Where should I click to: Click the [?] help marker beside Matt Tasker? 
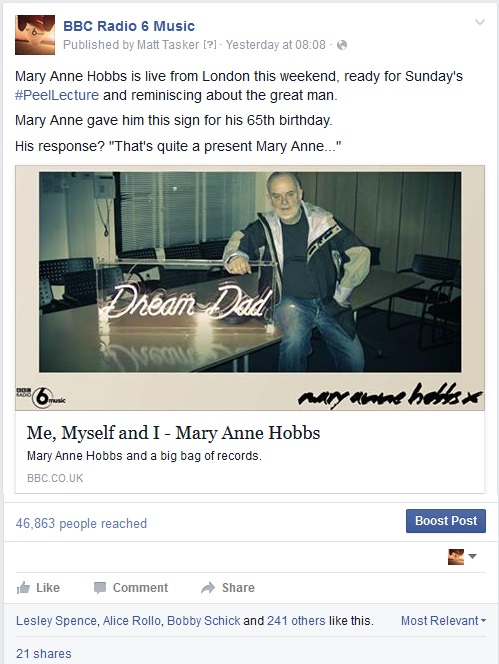[x=210, y=44]
